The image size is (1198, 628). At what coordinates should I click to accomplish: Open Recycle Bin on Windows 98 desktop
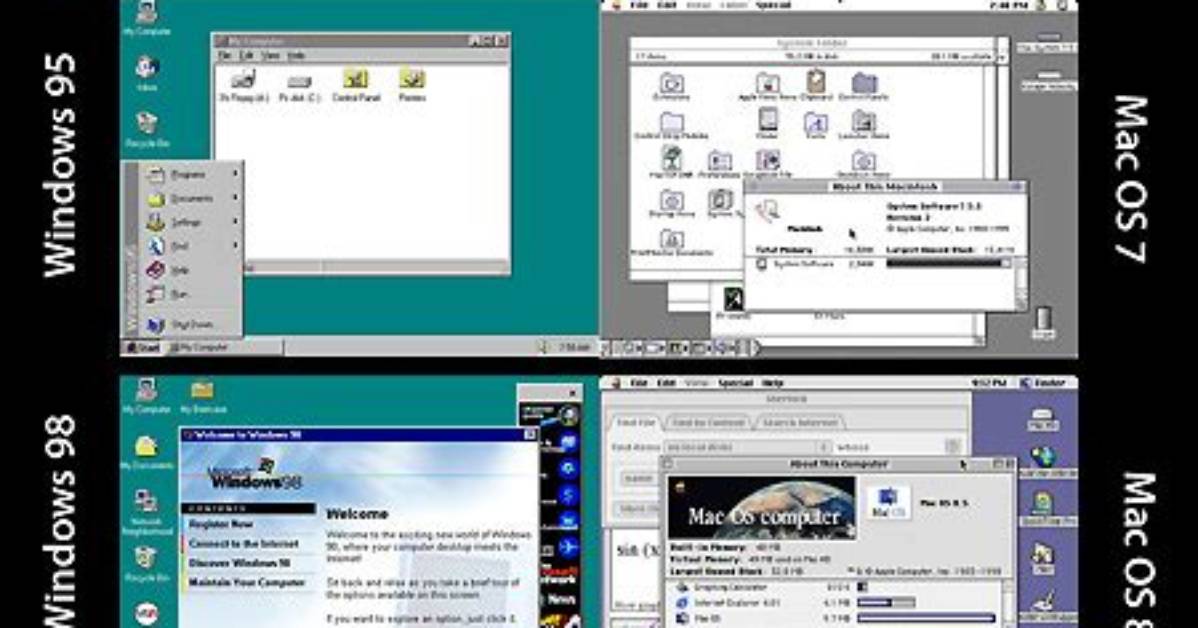coord(147,564)
